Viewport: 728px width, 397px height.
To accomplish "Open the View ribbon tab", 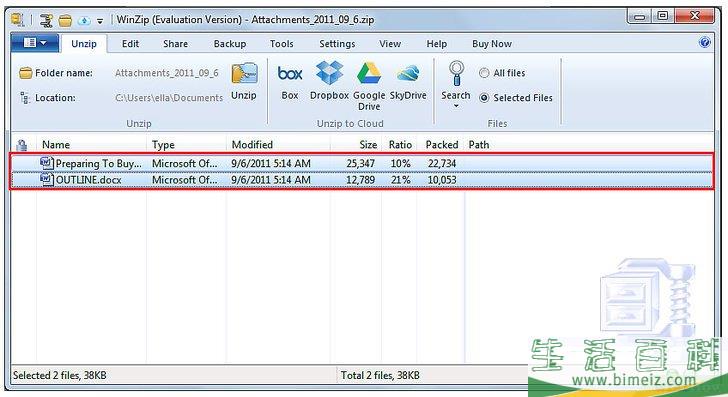I will 390,44.
